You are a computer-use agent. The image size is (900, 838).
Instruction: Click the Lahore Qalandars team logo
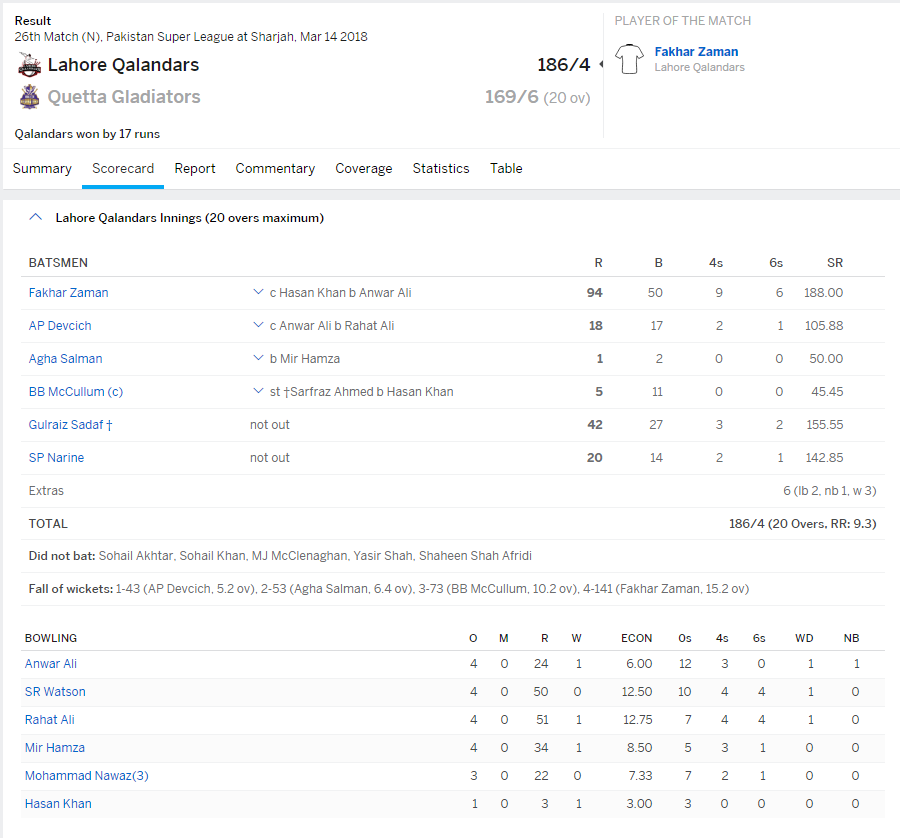click(x=29, y=65)
